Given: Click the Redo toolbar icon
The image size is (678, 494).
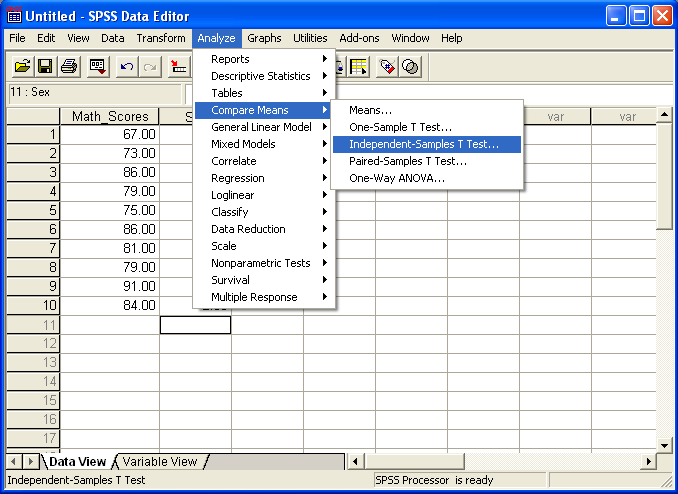Looking at the screenshot, I should click(x=150, y=67).
